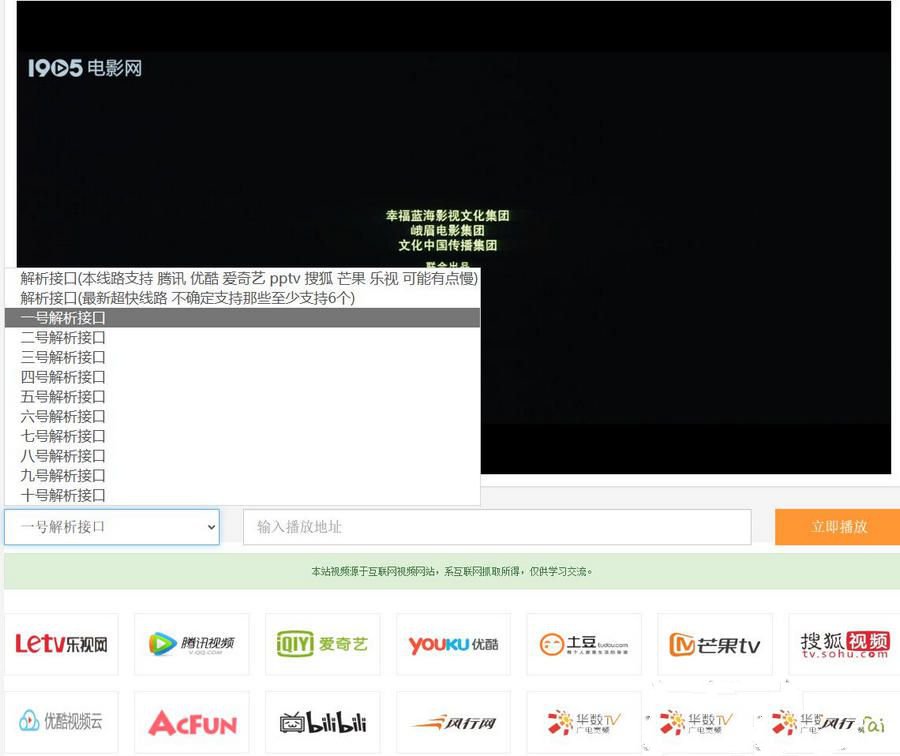The height and width of the screenshot is (756, 900).
Task: Open the bilibili logo
Action: (x=322, y=722)
